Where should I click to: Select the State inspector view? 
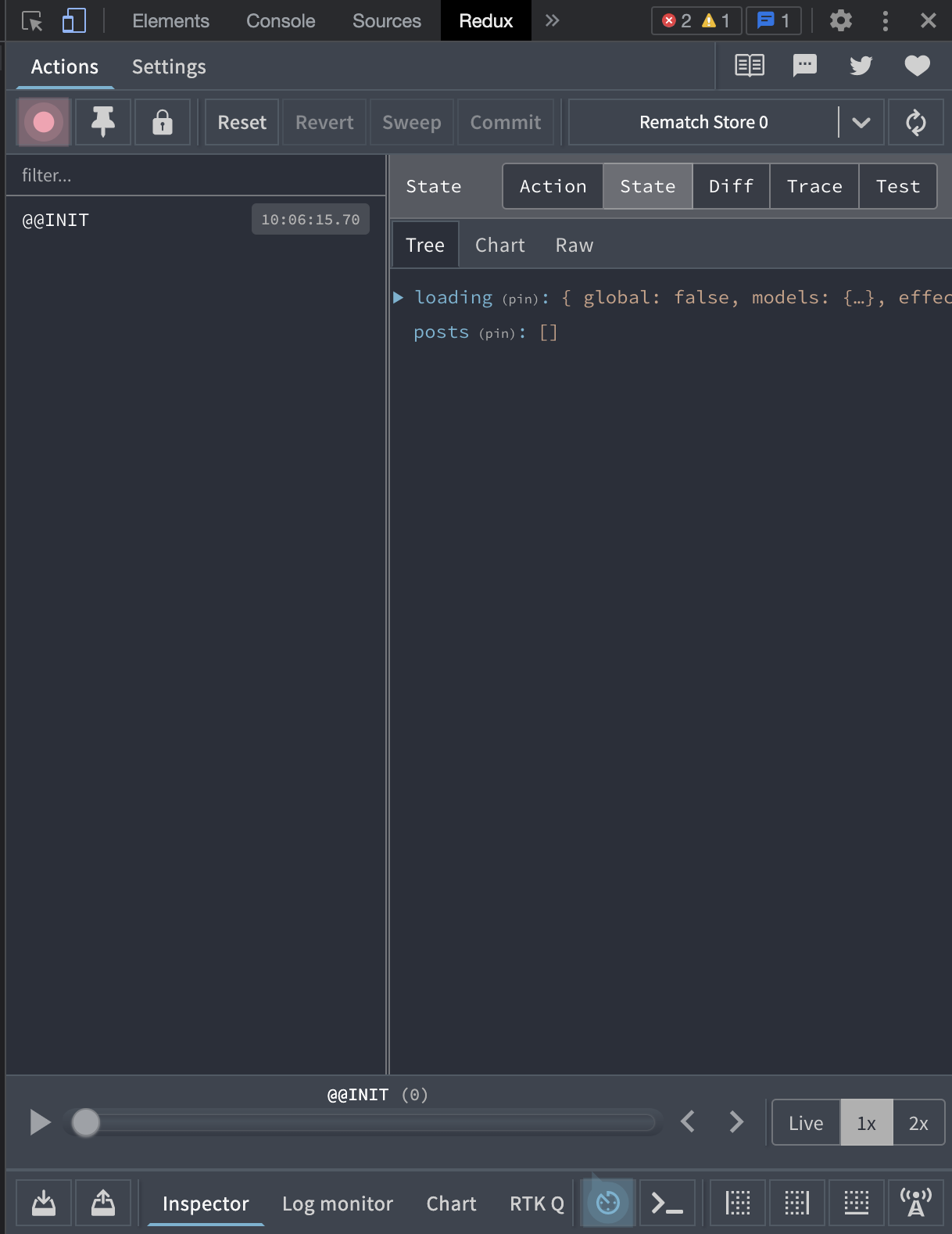tap(647, 186)
